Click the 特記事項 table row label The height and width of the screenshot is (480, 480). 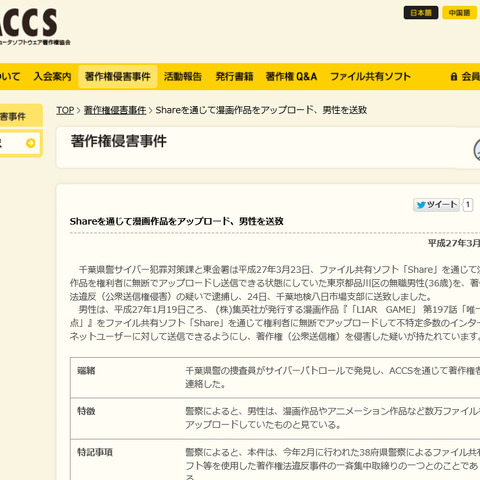(x=95, y=452)
